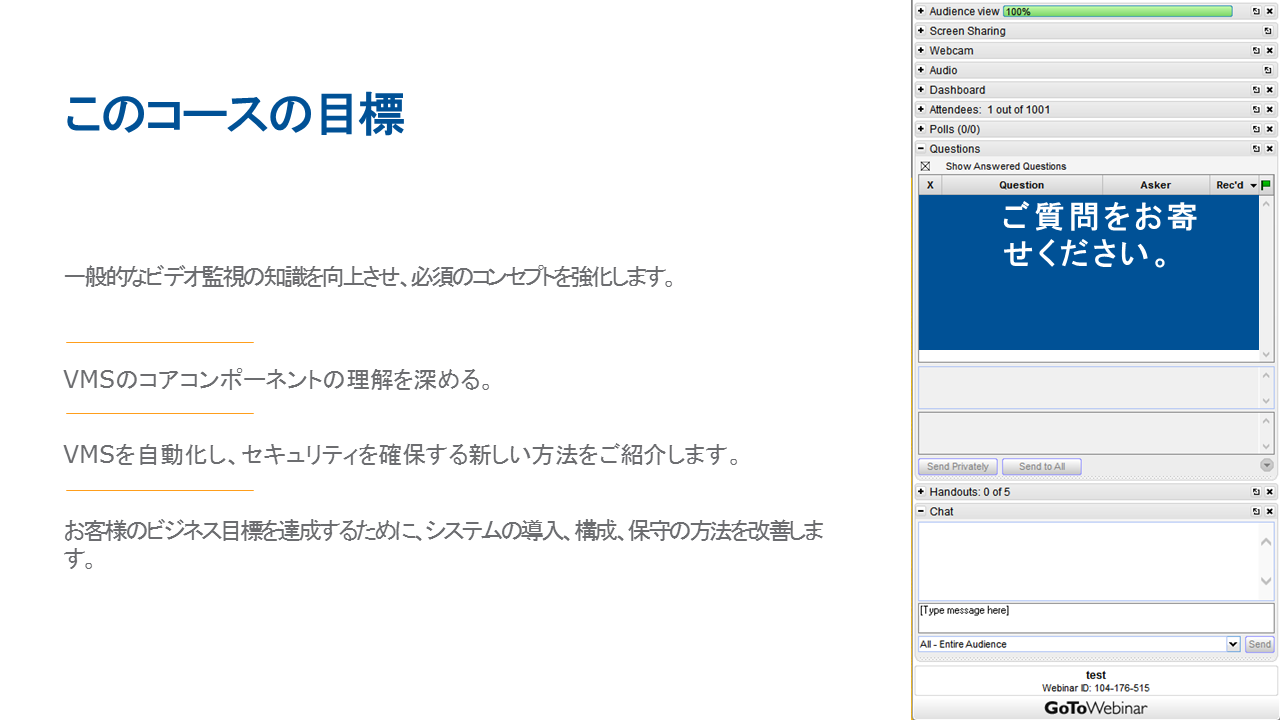Toggle Show Answered Questions checkbox

(925, 167)
